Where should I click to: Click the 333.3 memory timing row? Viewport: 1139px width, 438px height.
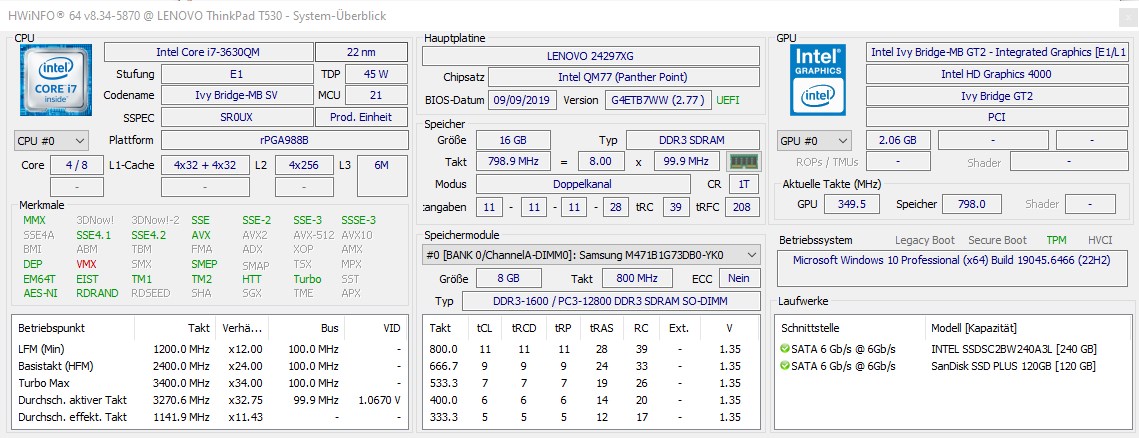pyautogui.click(x=591, y=417)
